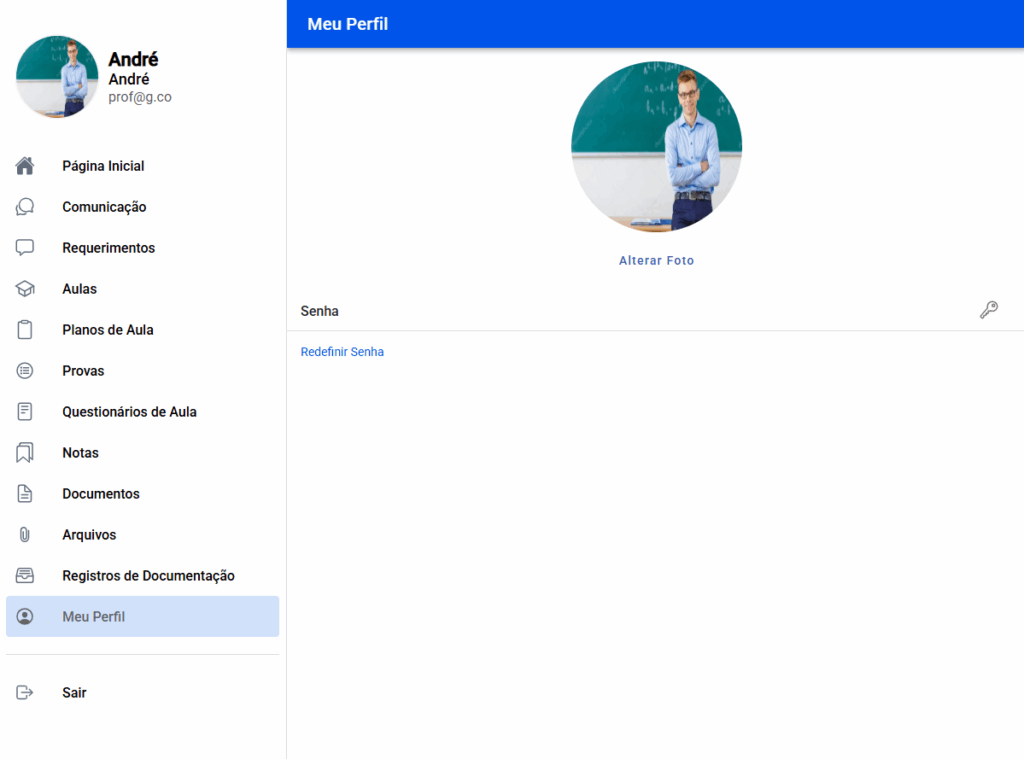Click the Arquivos paperclip icon
The image size is (1024, 759).
pos(25,535)
